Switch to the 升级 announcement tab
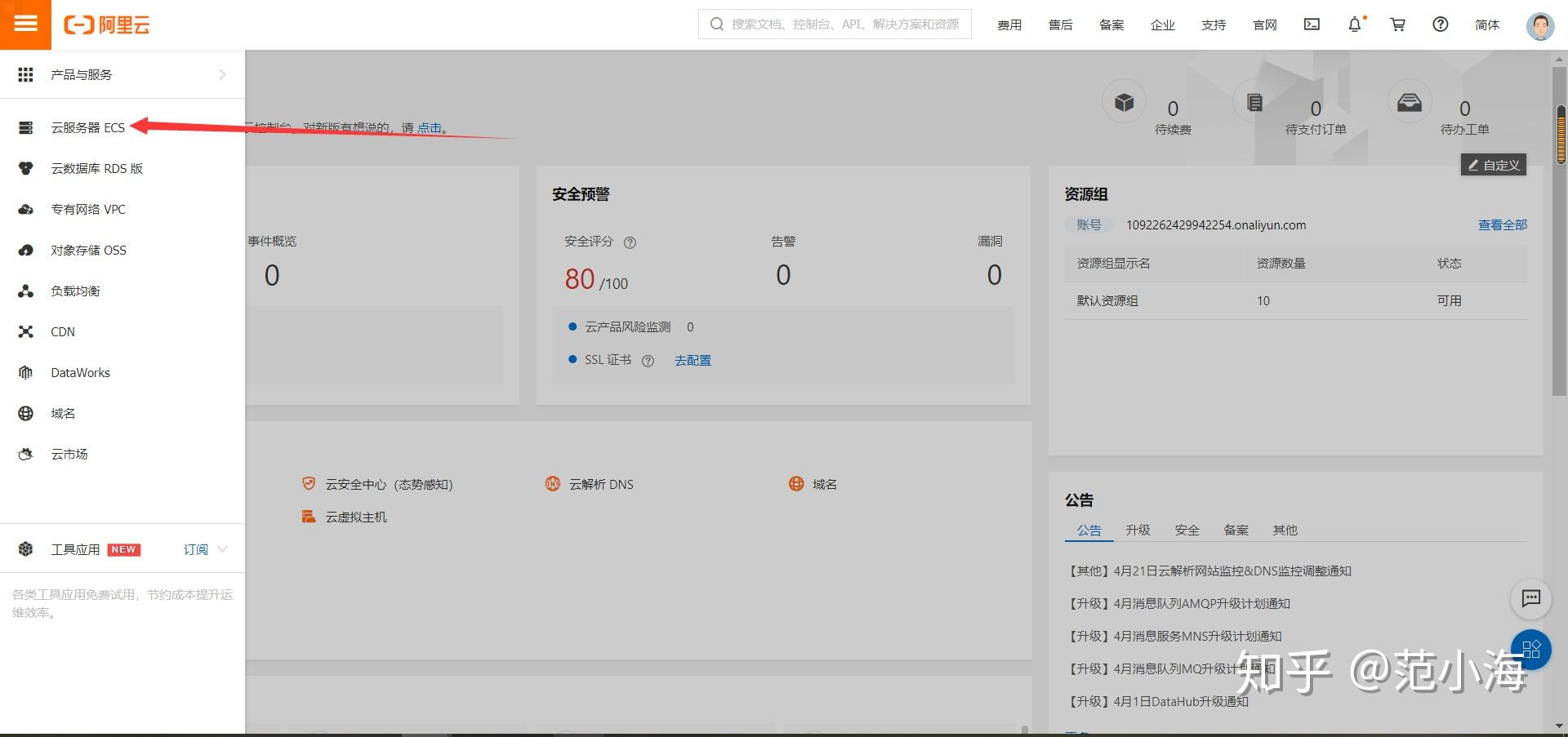 pyautogui.click(x=1138, y=530)
